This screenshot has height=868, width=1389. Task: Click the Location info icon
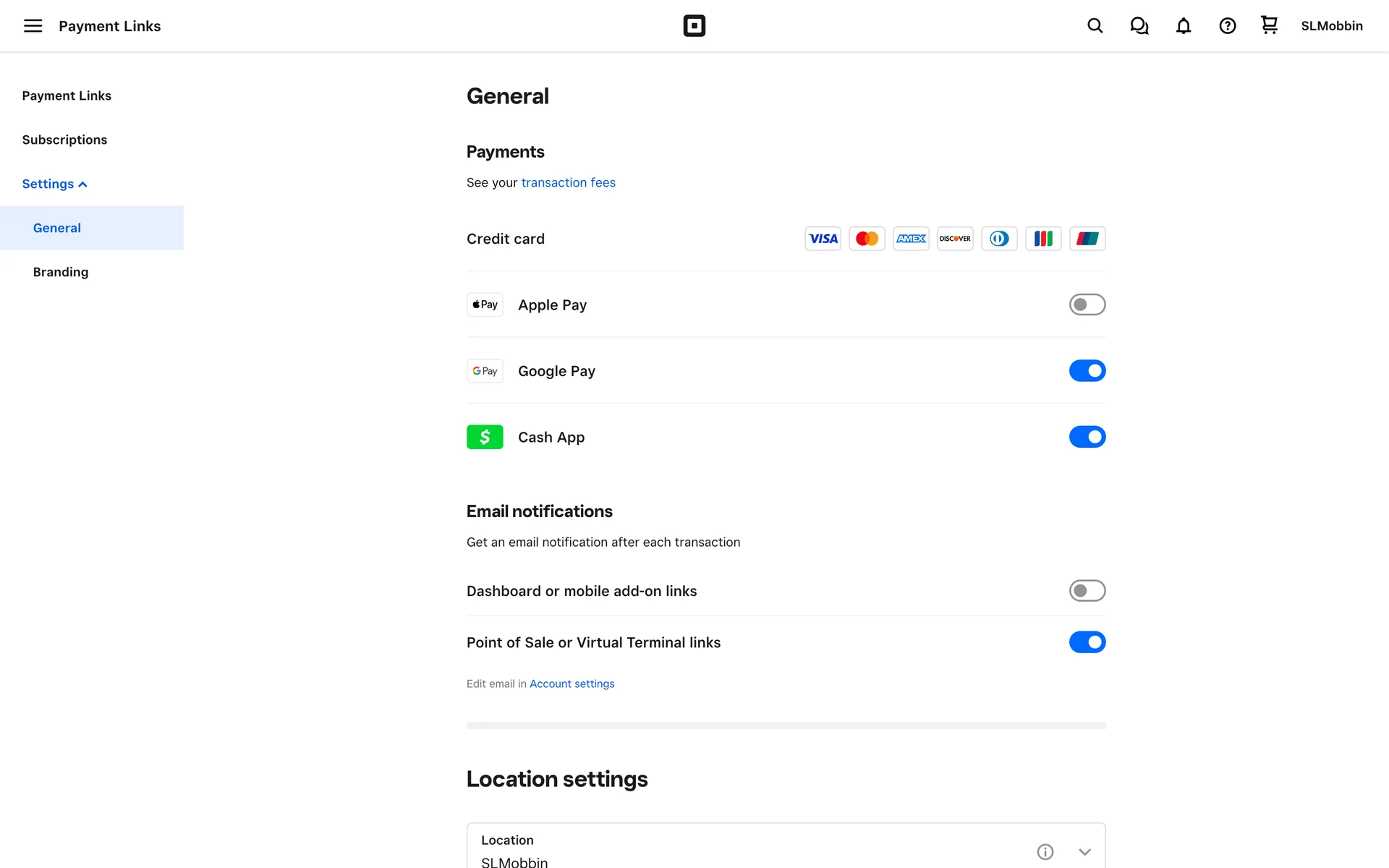(x=1045, y=851)
